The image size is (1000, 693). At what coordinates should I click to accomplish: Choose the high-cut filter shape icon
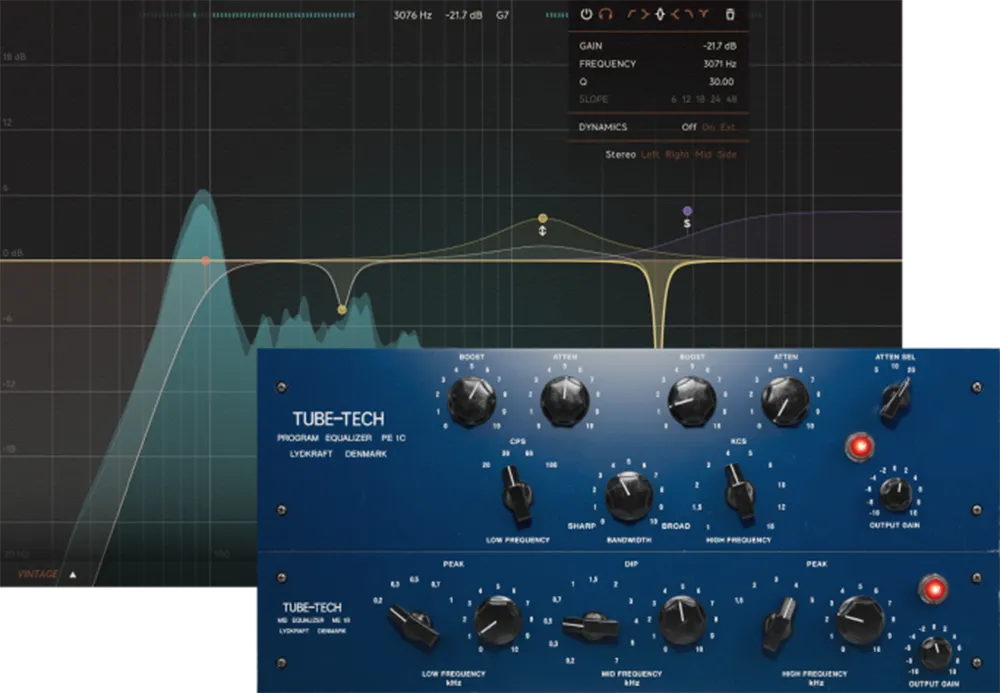(x=689, y=14)
